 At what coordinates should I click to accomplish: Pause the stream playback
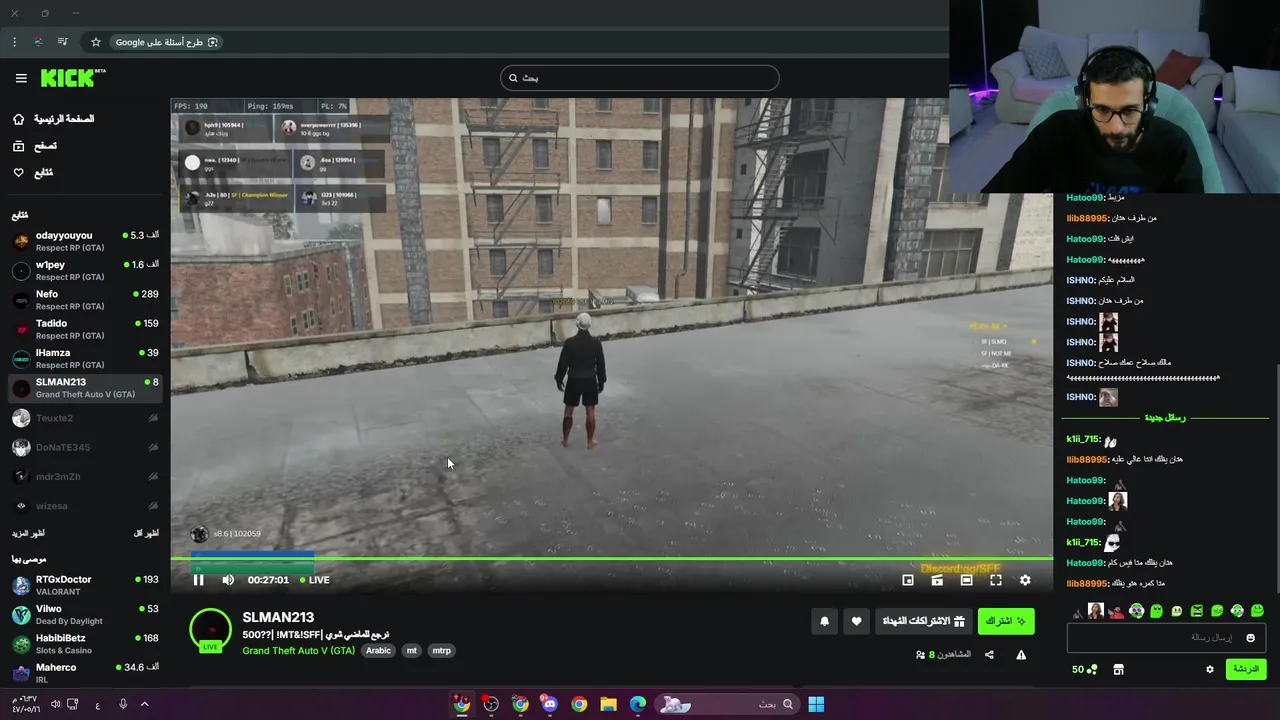click(198, 580)
